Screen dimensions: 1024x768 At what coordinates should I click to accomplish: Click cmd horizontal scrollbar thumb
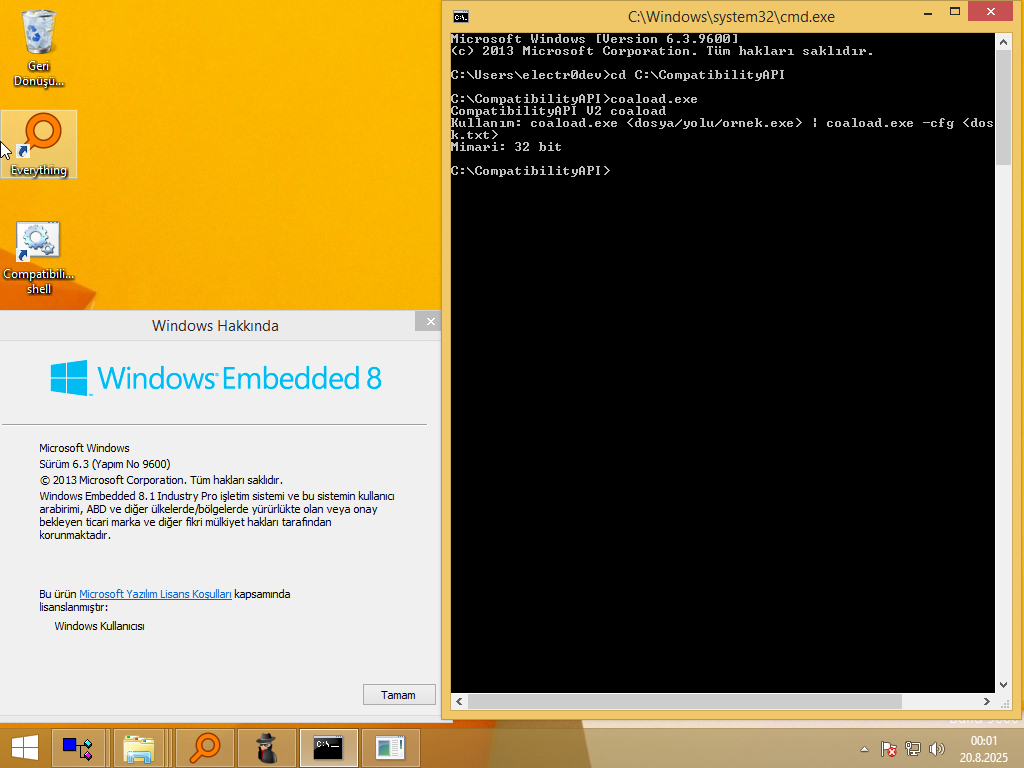(x=685, y=701)
